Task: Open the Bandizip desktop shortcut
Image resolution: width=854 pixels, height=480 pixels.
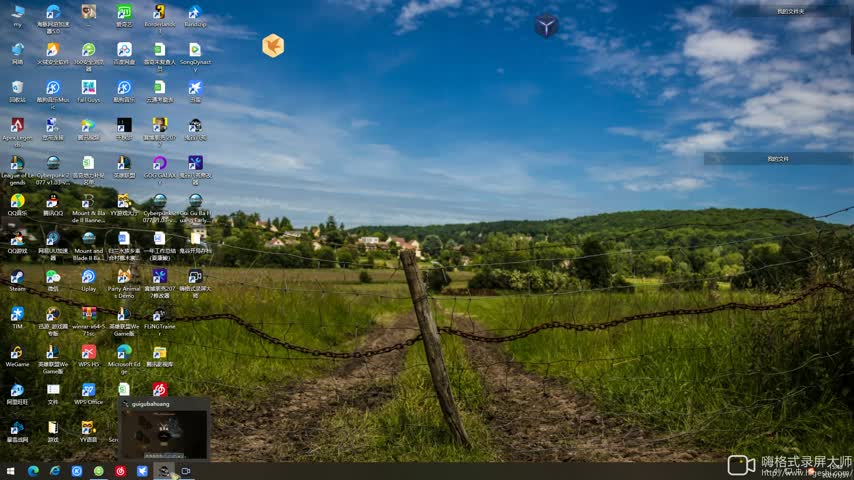Action: tap(195, 13)
